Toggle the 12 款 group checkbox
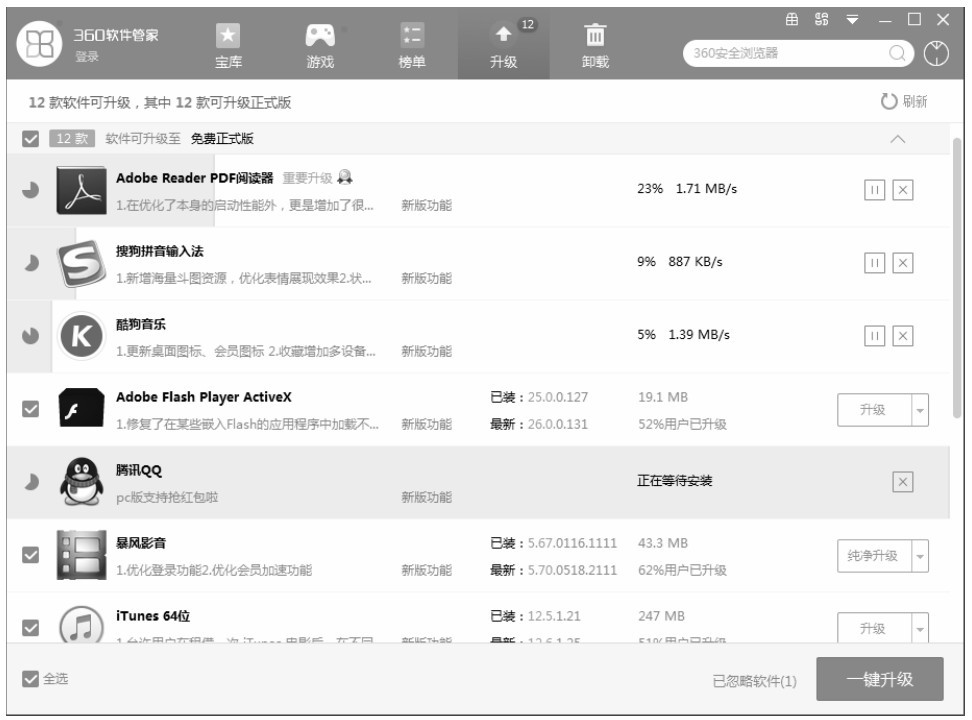This screenshot has width=972, height=720. point(30,139)
